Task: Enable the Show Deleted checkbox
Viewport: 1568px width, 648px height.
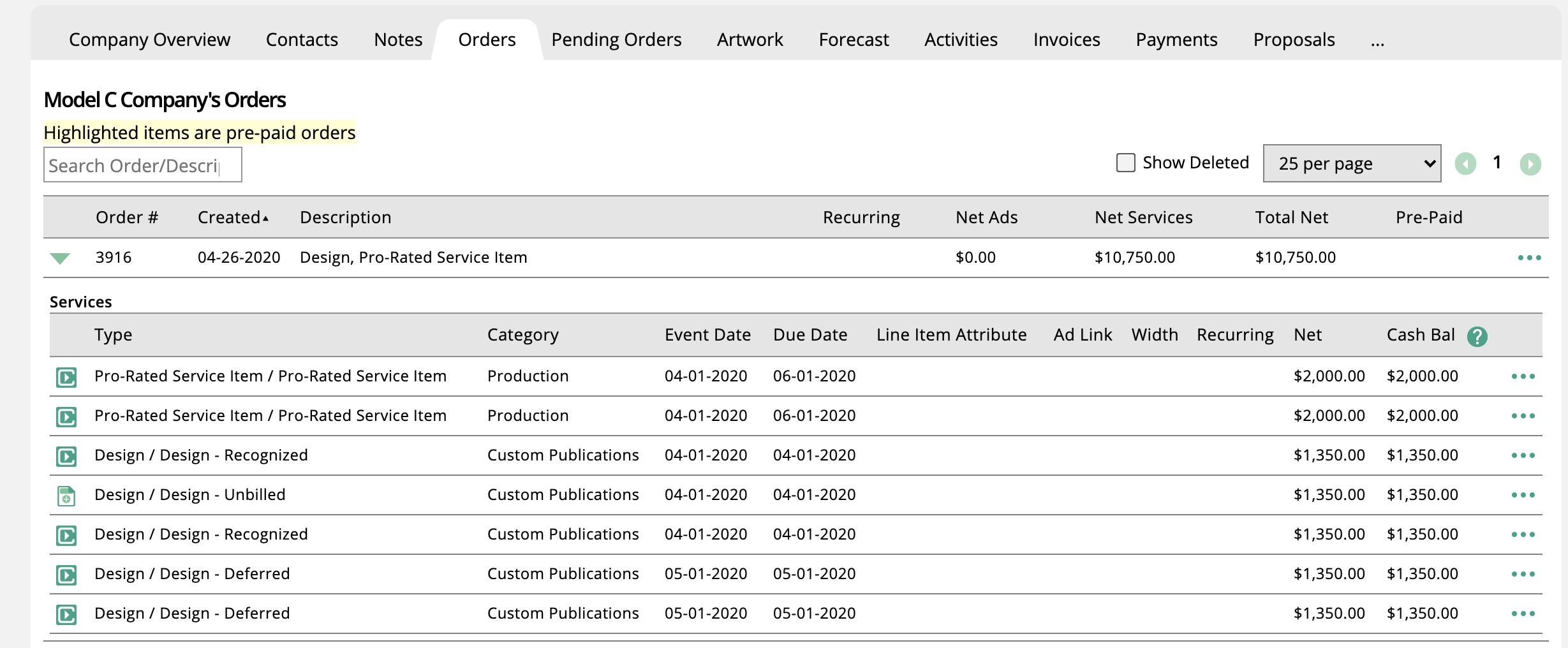Action: pyautogui.click(x=1125, y=163)
